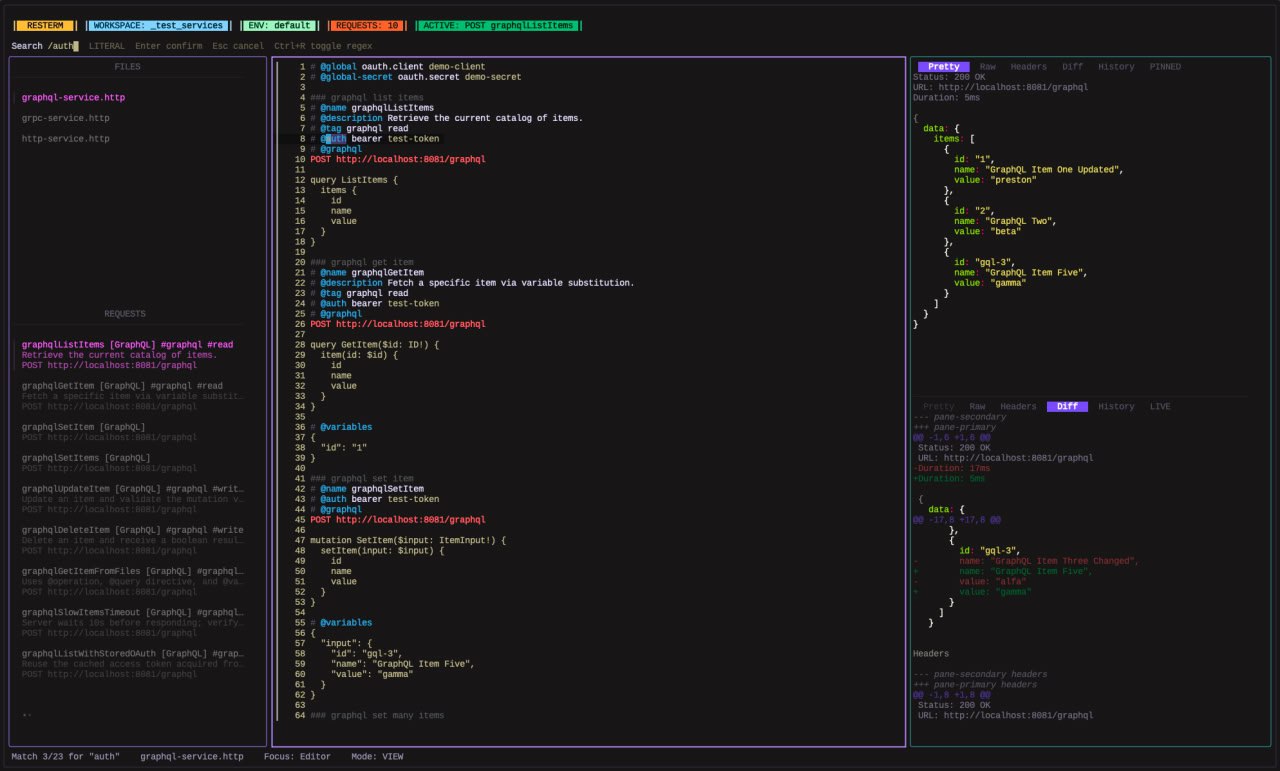
Task: Click the REQUESTS panel heading
Action: [x=125, y=314]
